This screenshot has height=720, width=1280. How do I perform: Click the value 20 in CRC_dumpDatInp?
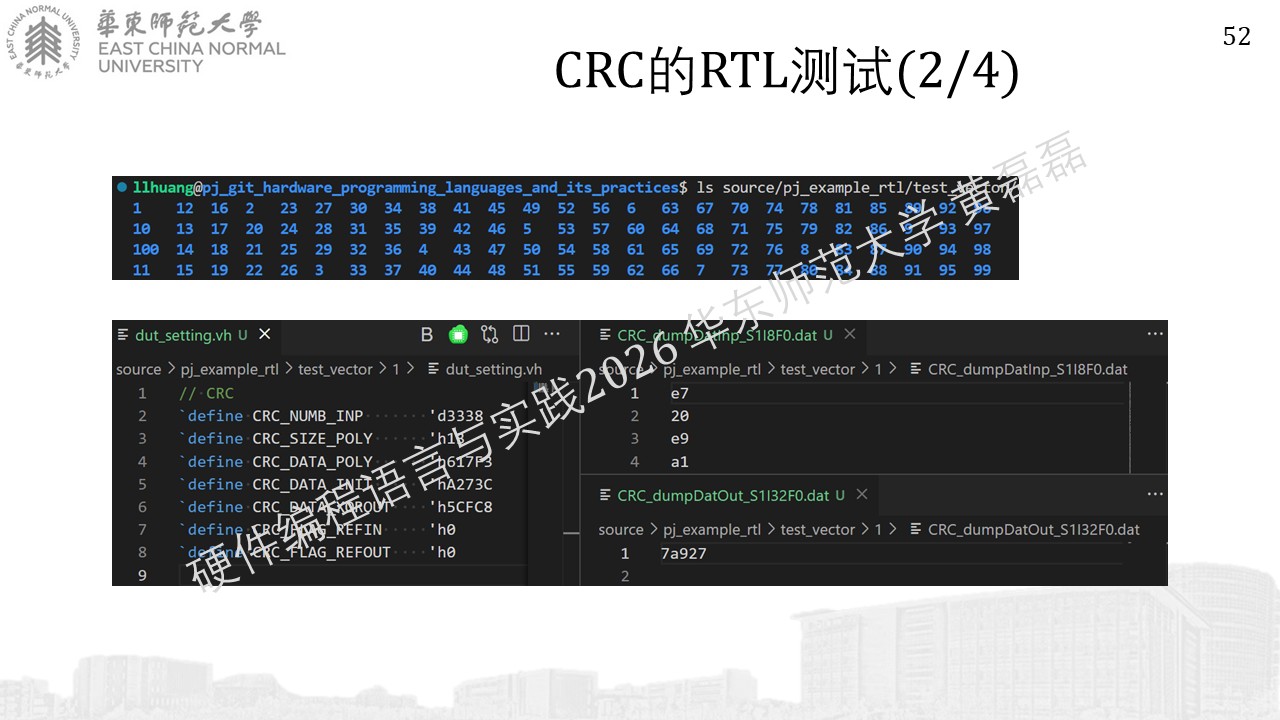[x=680, y=416]
